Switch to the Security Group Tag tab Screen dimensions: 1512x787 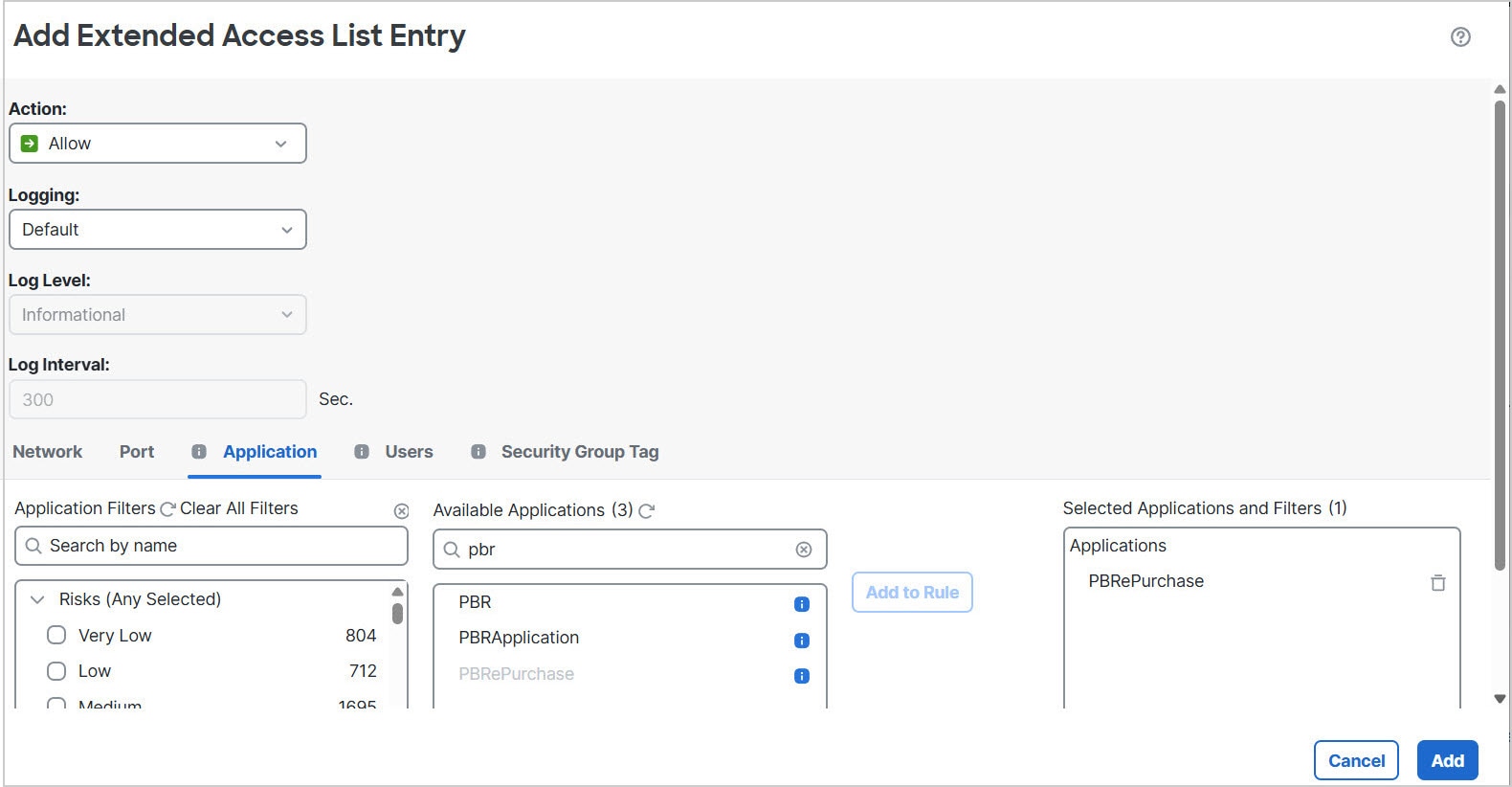coord(579,452)
